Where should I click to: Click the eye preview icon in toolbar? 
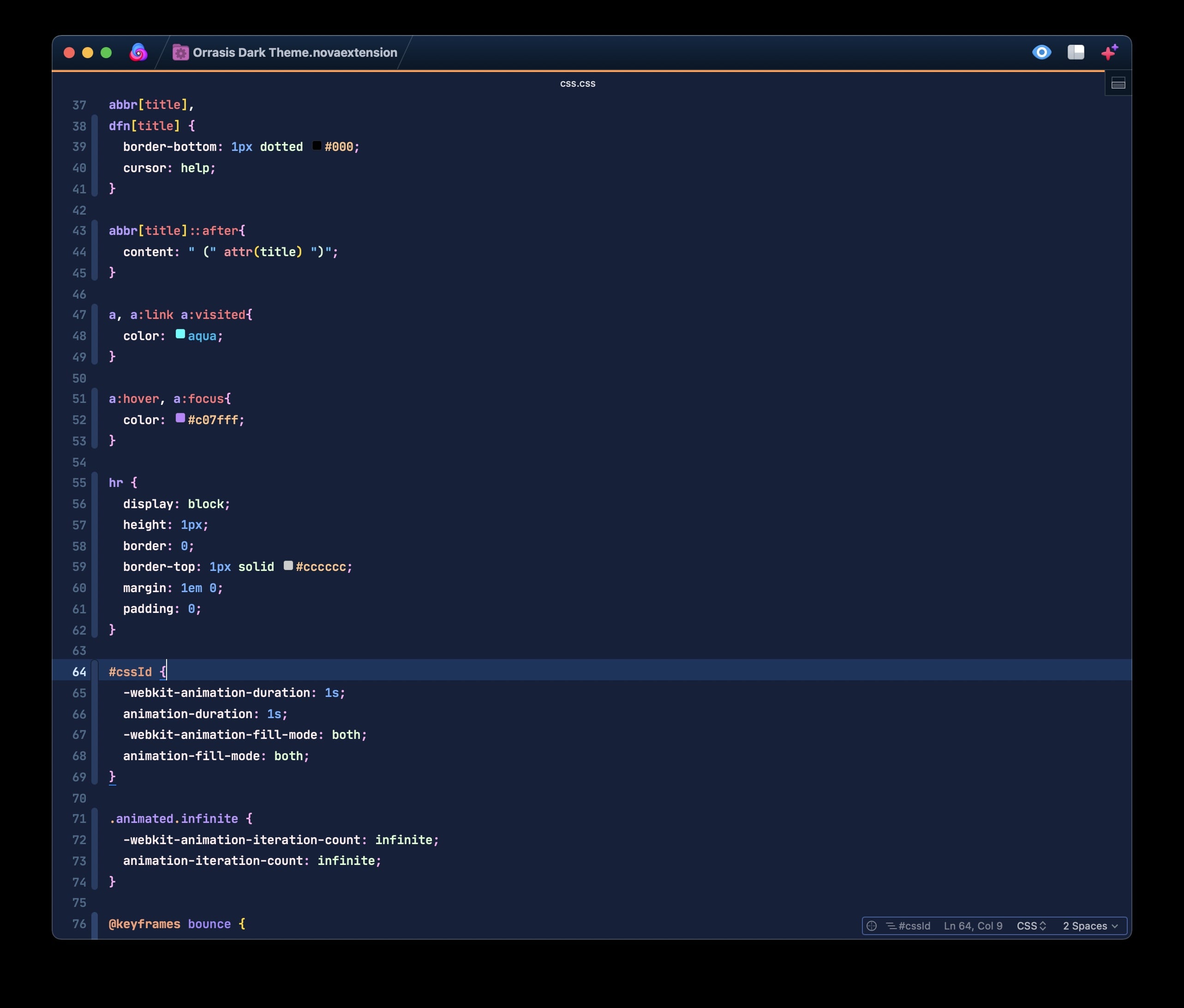[1041, 53]
